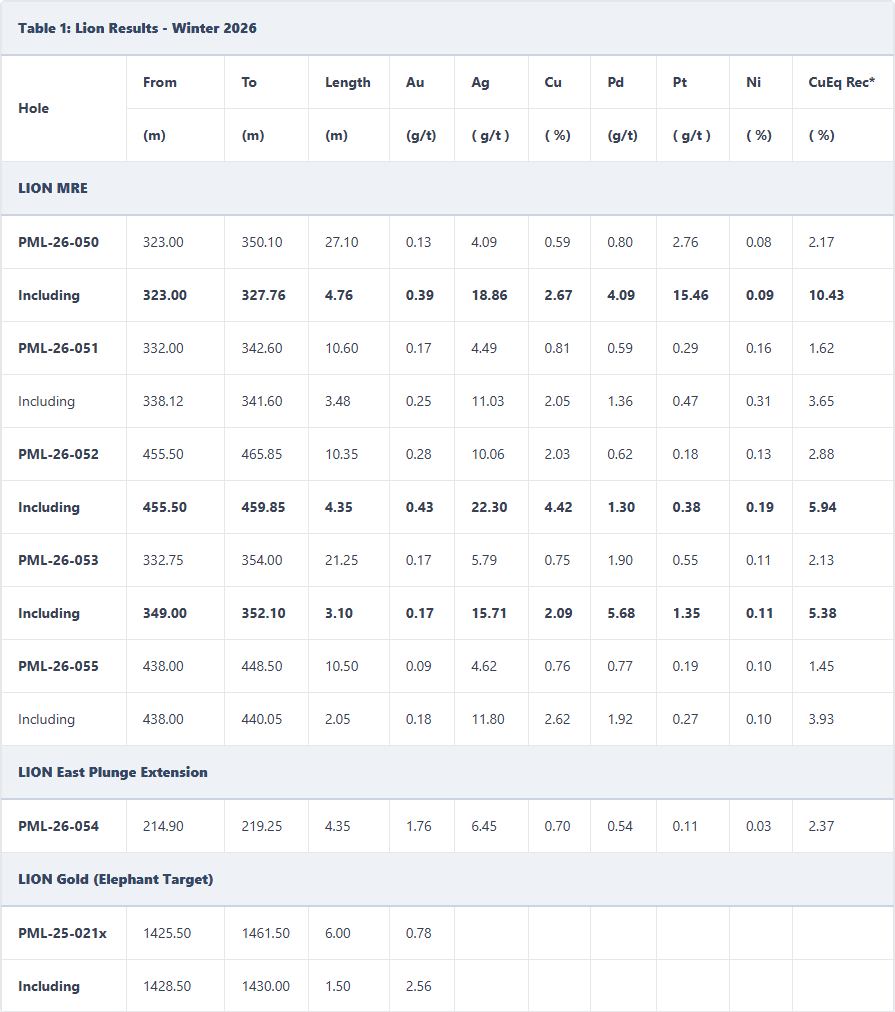895x1012 pixels.
Task: Select the 5.68 Pd value cell
Action: tap(621, 613)
